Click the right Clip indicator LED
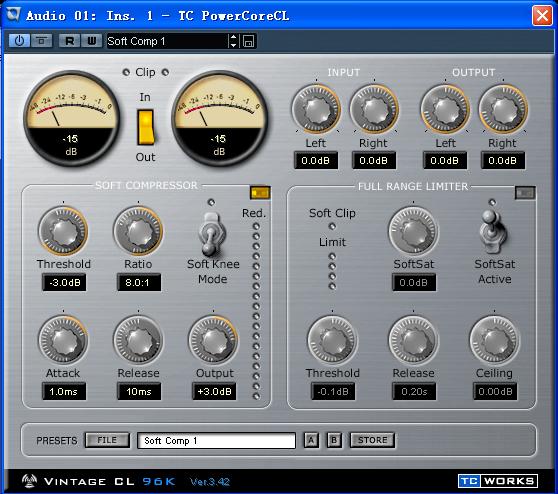 (x=165, y=72)
